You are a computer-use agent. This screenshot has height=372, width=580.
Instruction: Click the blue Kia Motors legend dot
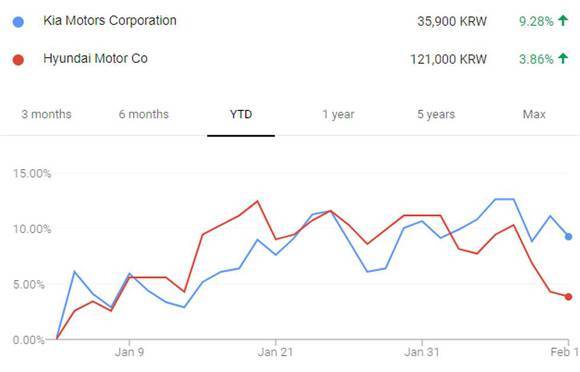[x=18, y=22]
